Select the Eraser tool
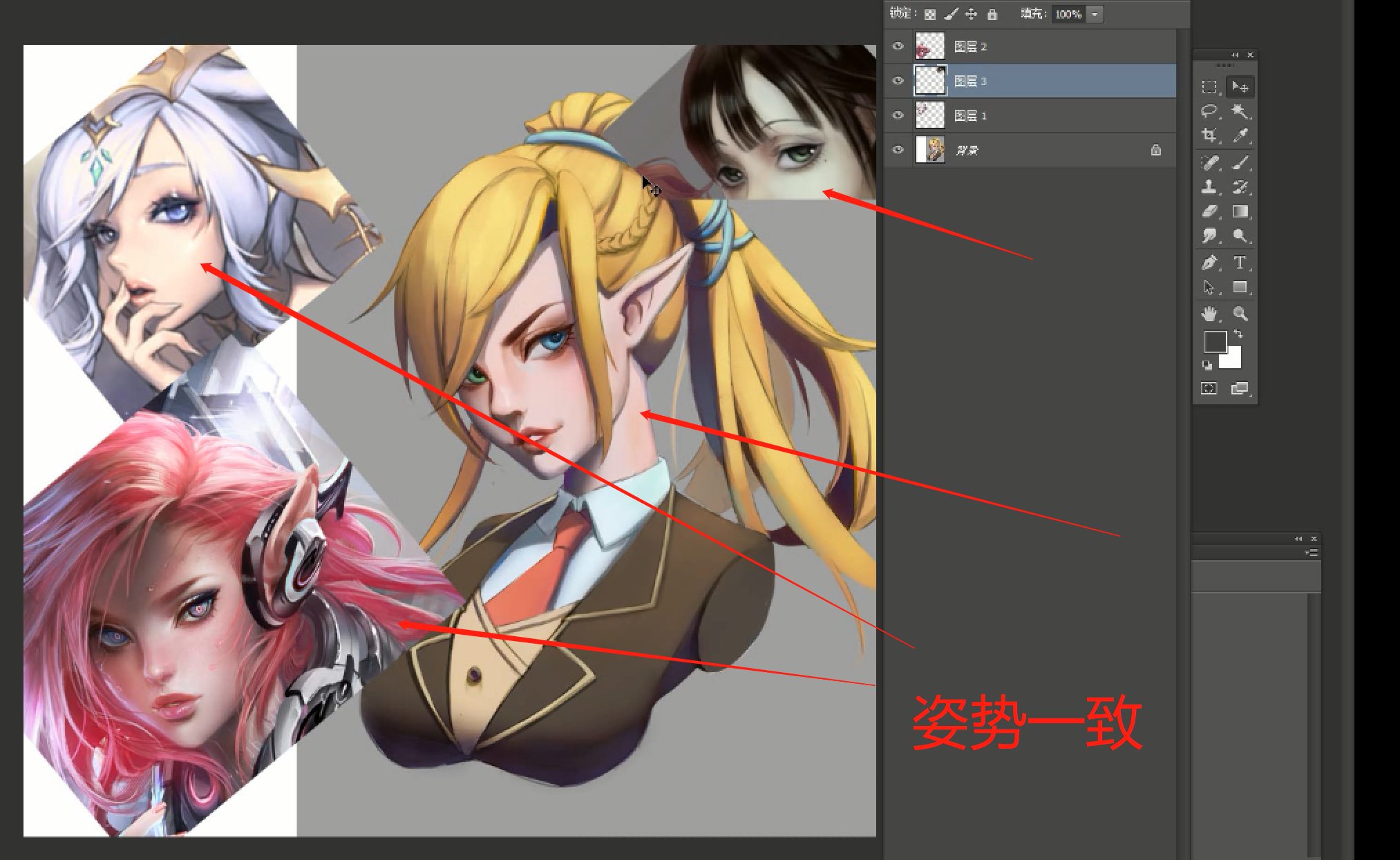The width and height of the screenshot is (1400, 860). pos(1209,211)
